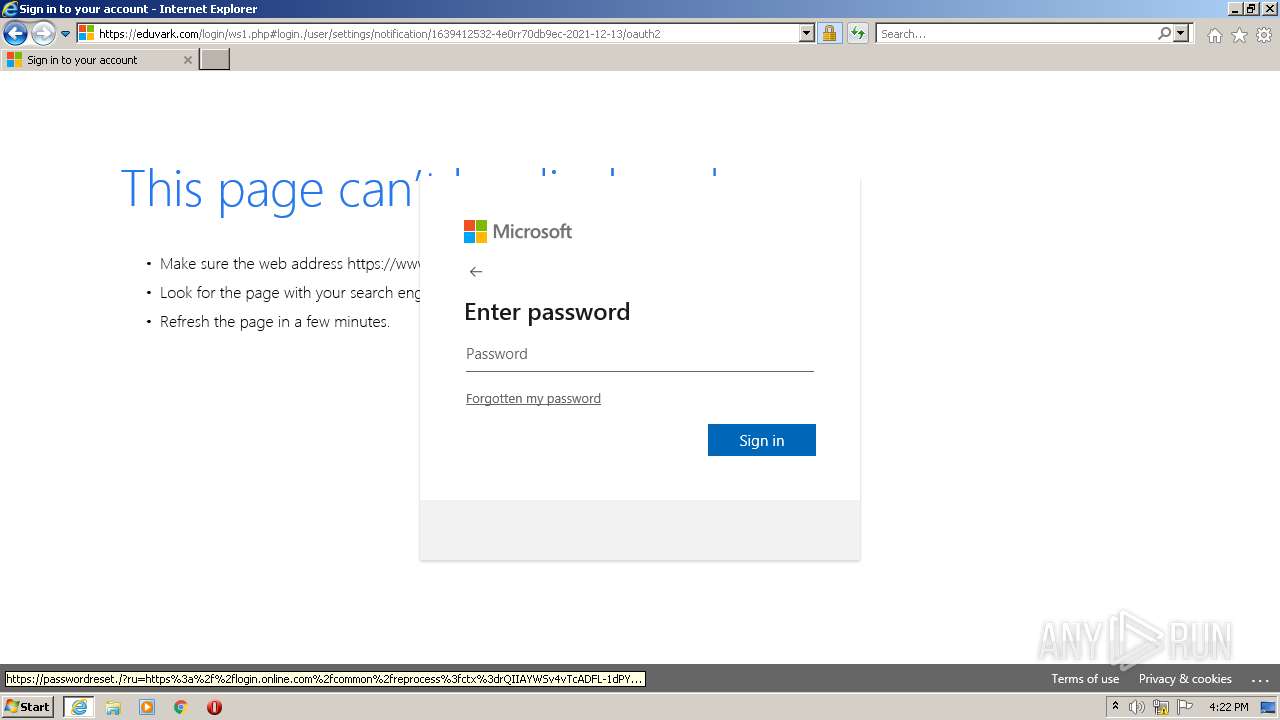Image resolution: width=1280 pixels, height=720 pixels.
Task: Show hidden system tray icons
Action: [x=1115, y=707]
